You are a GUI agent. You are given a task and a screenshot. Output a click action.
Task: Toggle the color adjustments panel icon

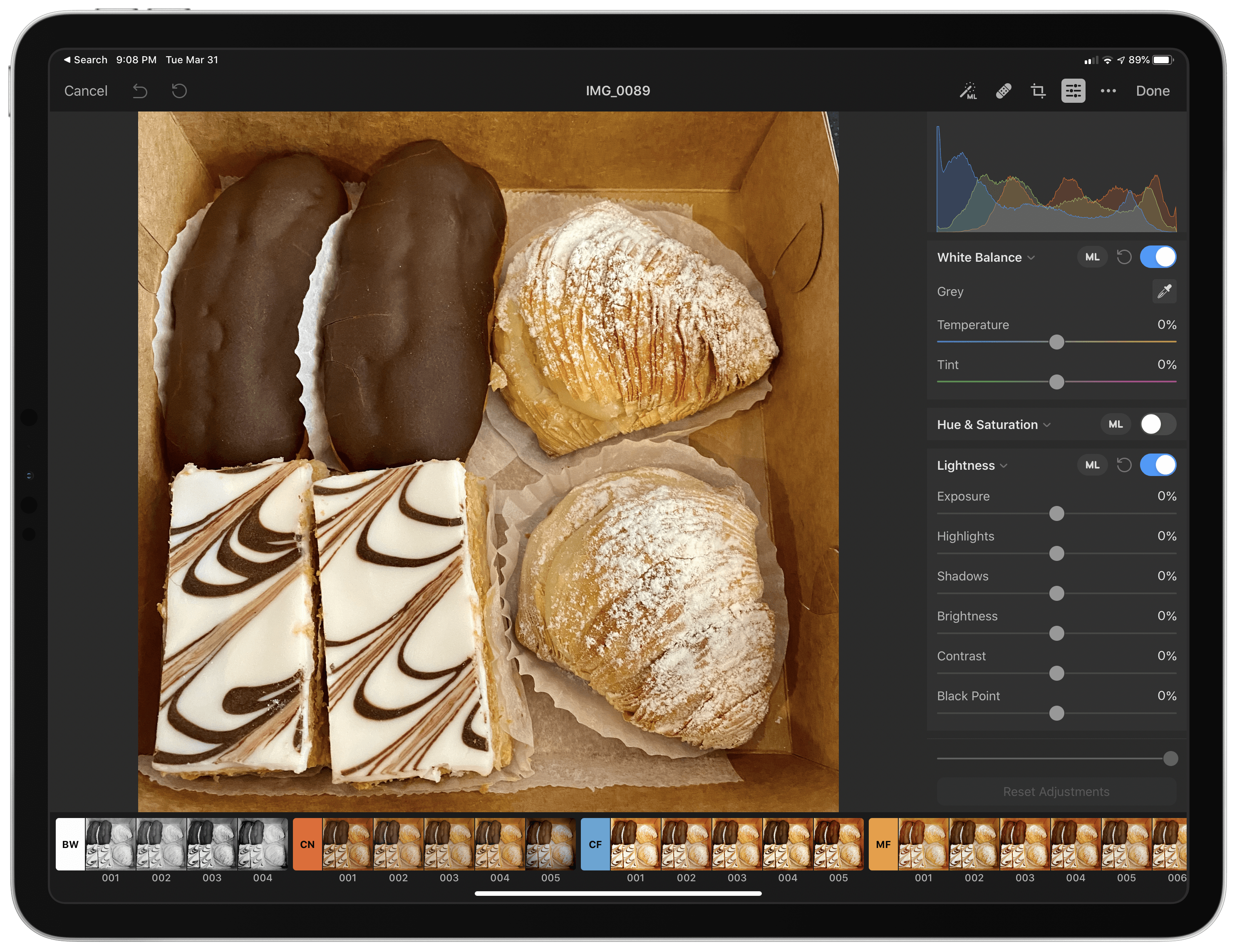tap(1073, 91)
